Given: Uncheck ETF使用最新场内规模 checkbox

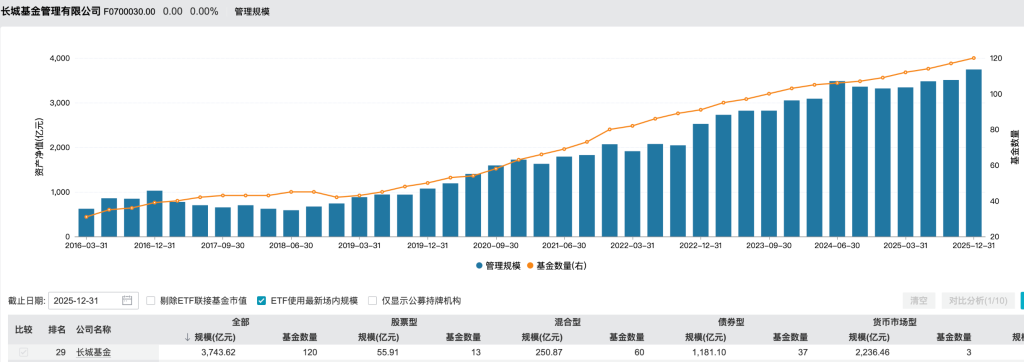Looking at the screenshot, I should [x=261, y=301].
